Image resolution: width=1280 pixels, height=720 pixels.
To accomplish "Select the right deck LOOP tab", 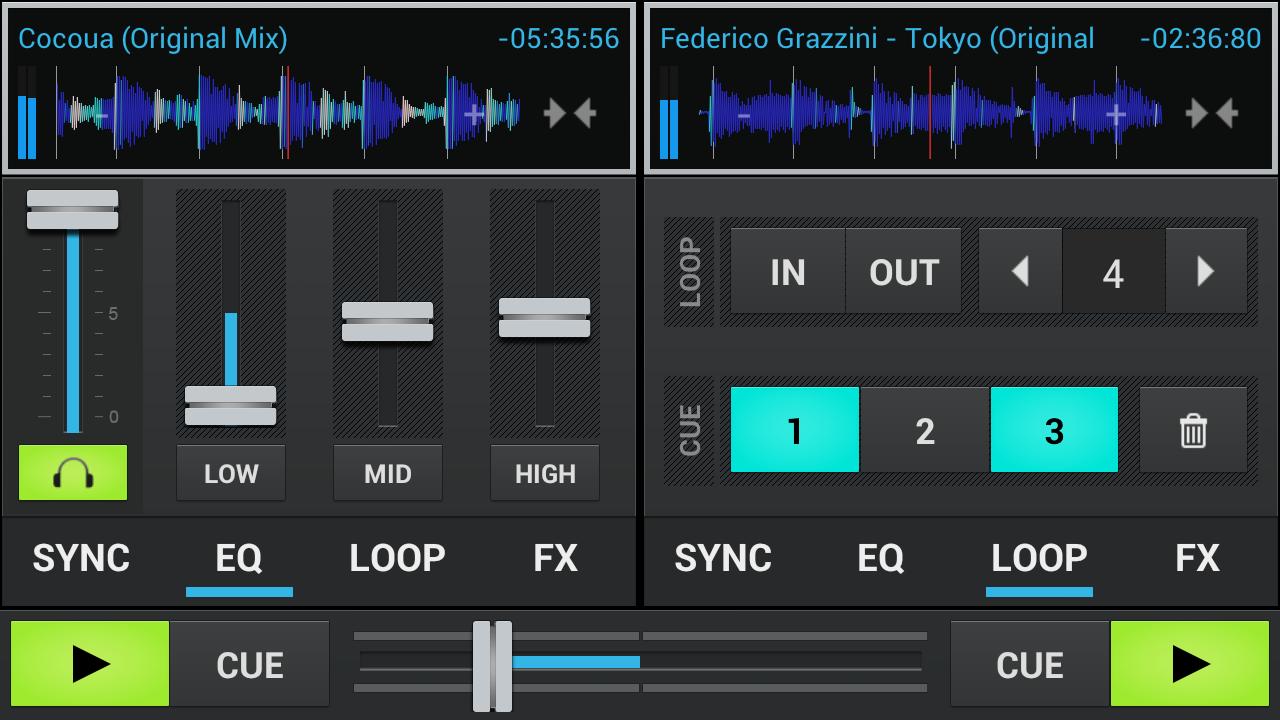I will 1039,558.
